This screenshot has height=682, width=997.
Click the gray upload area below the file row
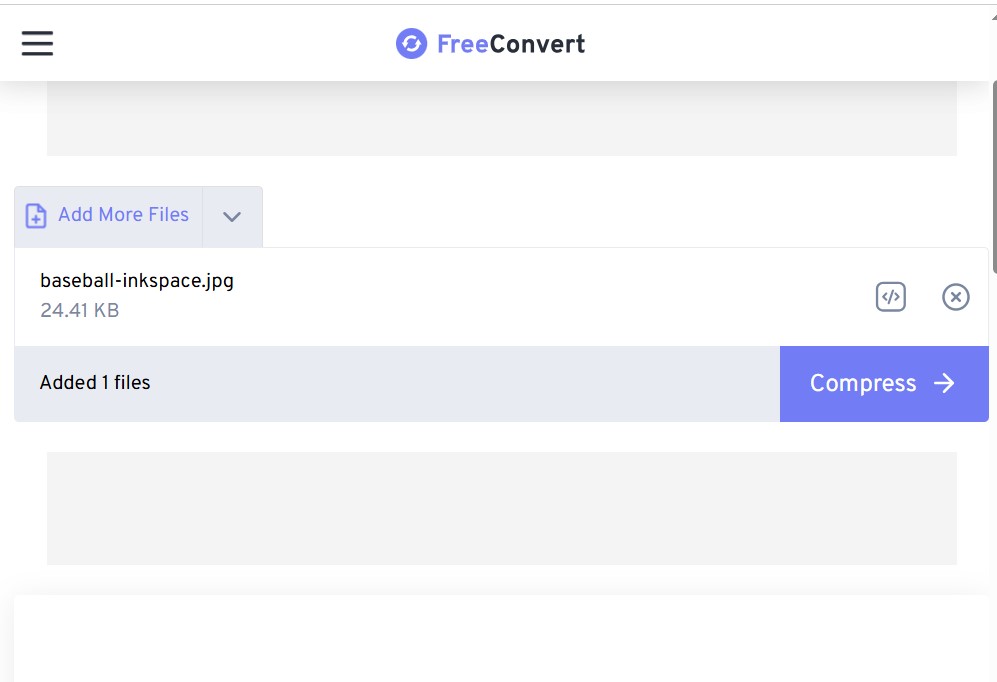click(500, 508)
